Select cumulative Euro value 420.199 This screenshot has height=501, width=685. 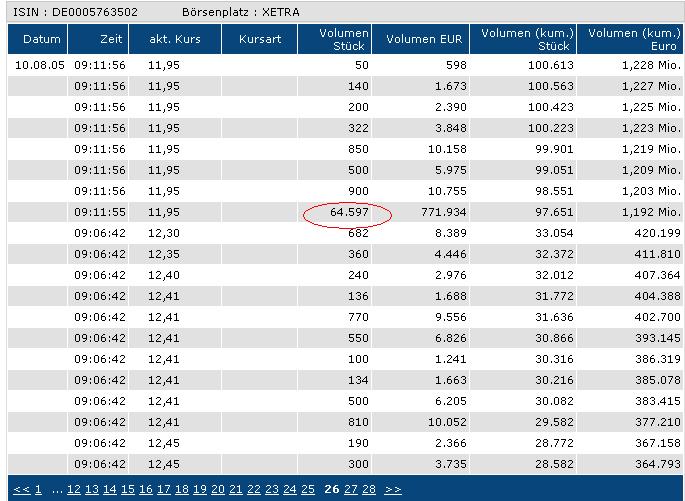657,233
